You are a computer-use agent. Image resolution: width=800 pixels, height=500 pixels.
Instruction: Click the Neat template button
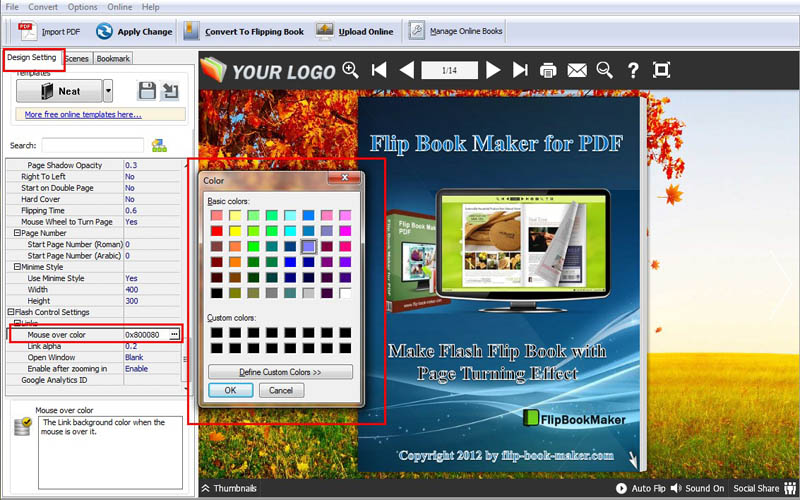pyautogui.click(x=59, y=91)
